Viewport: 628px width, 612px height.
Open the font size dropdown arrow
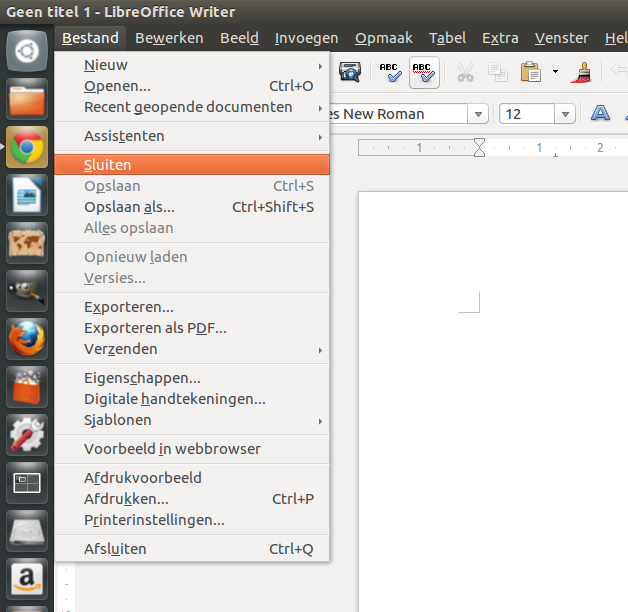(565, 114)
